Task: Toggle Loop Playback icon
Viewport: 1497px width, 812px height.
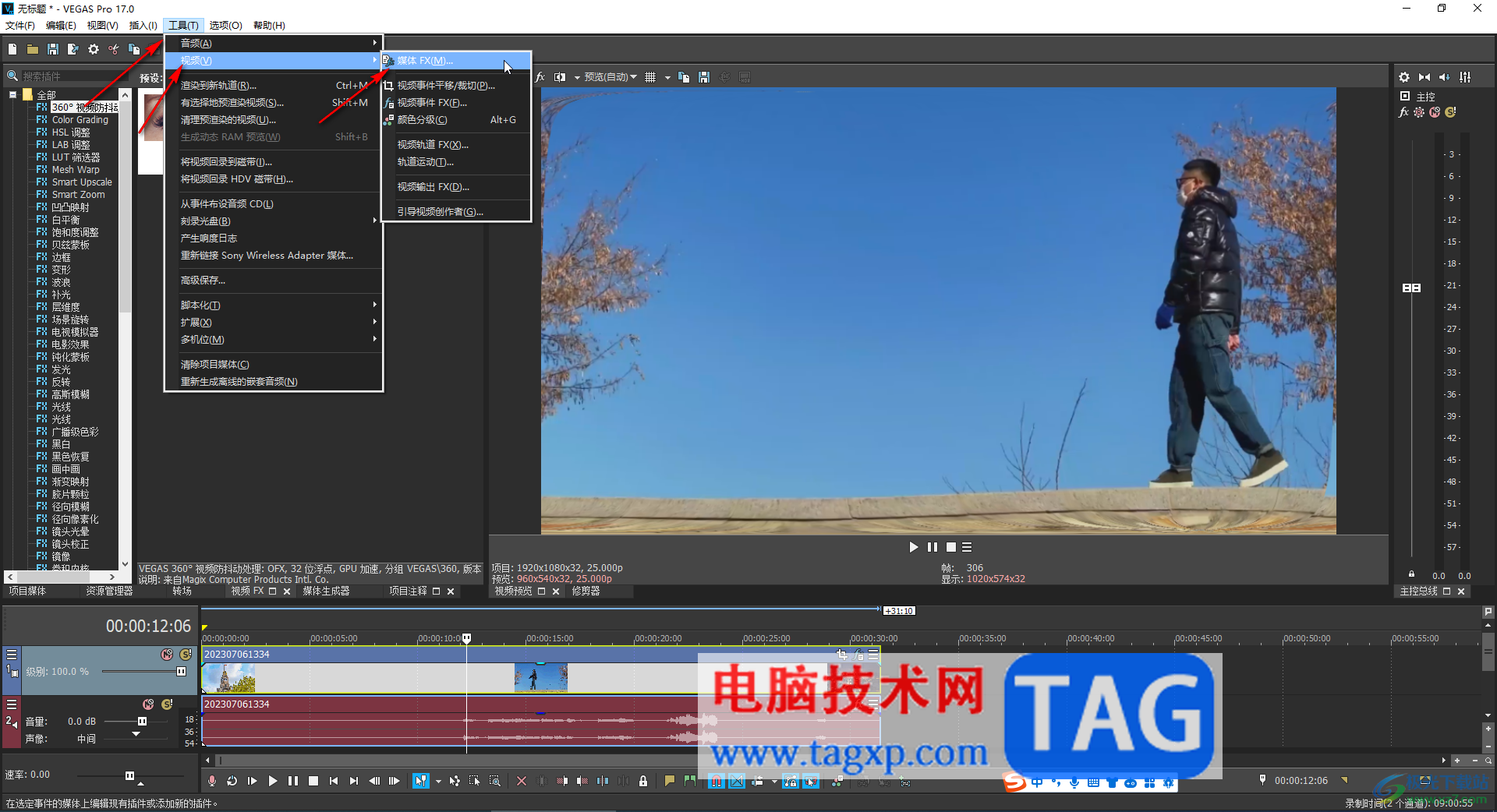Action: click(232, 781)
